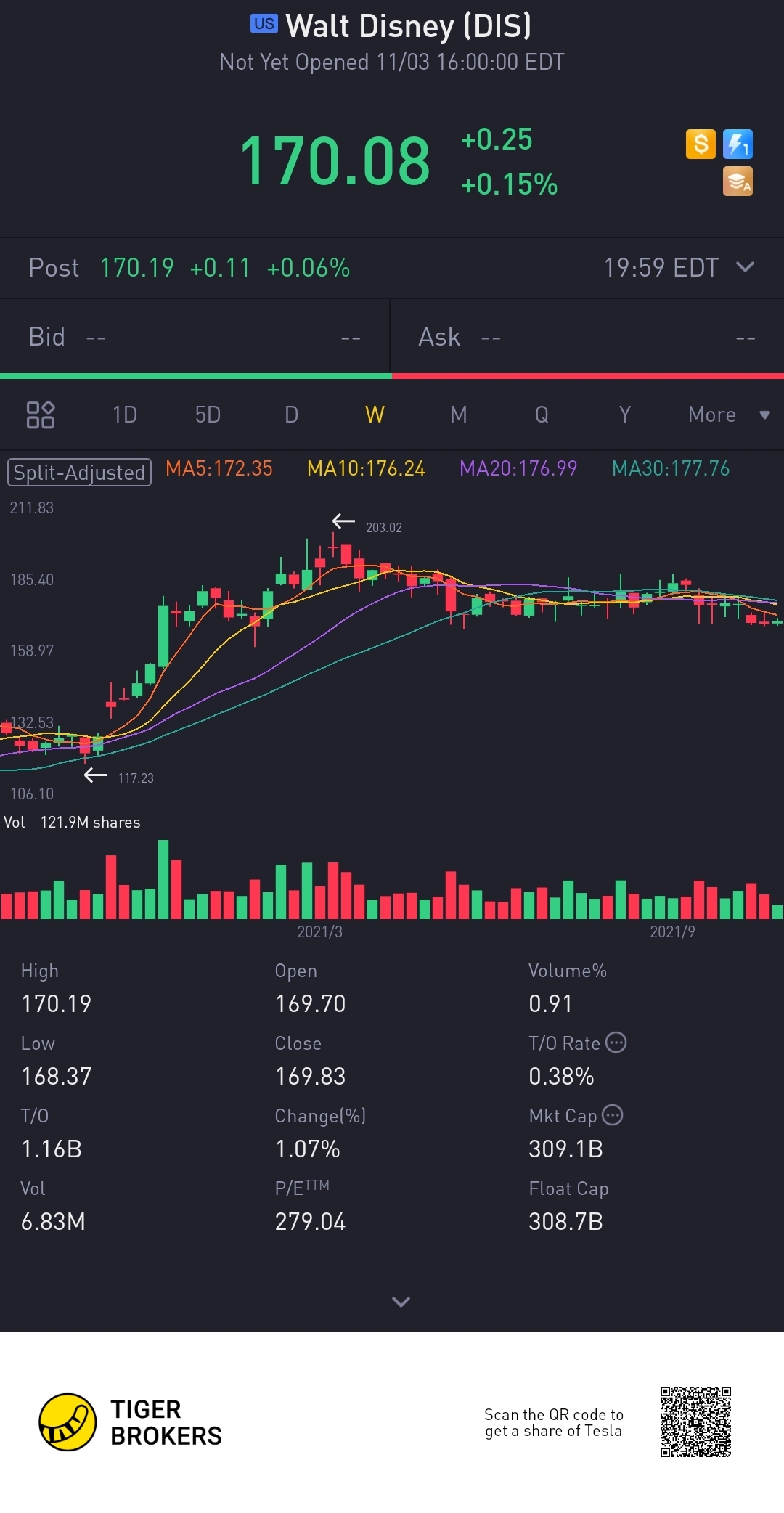Tap the 106.10 price axis label
Image resolution: width=784 pixels, height=1513 pixels.
(31, 794)
